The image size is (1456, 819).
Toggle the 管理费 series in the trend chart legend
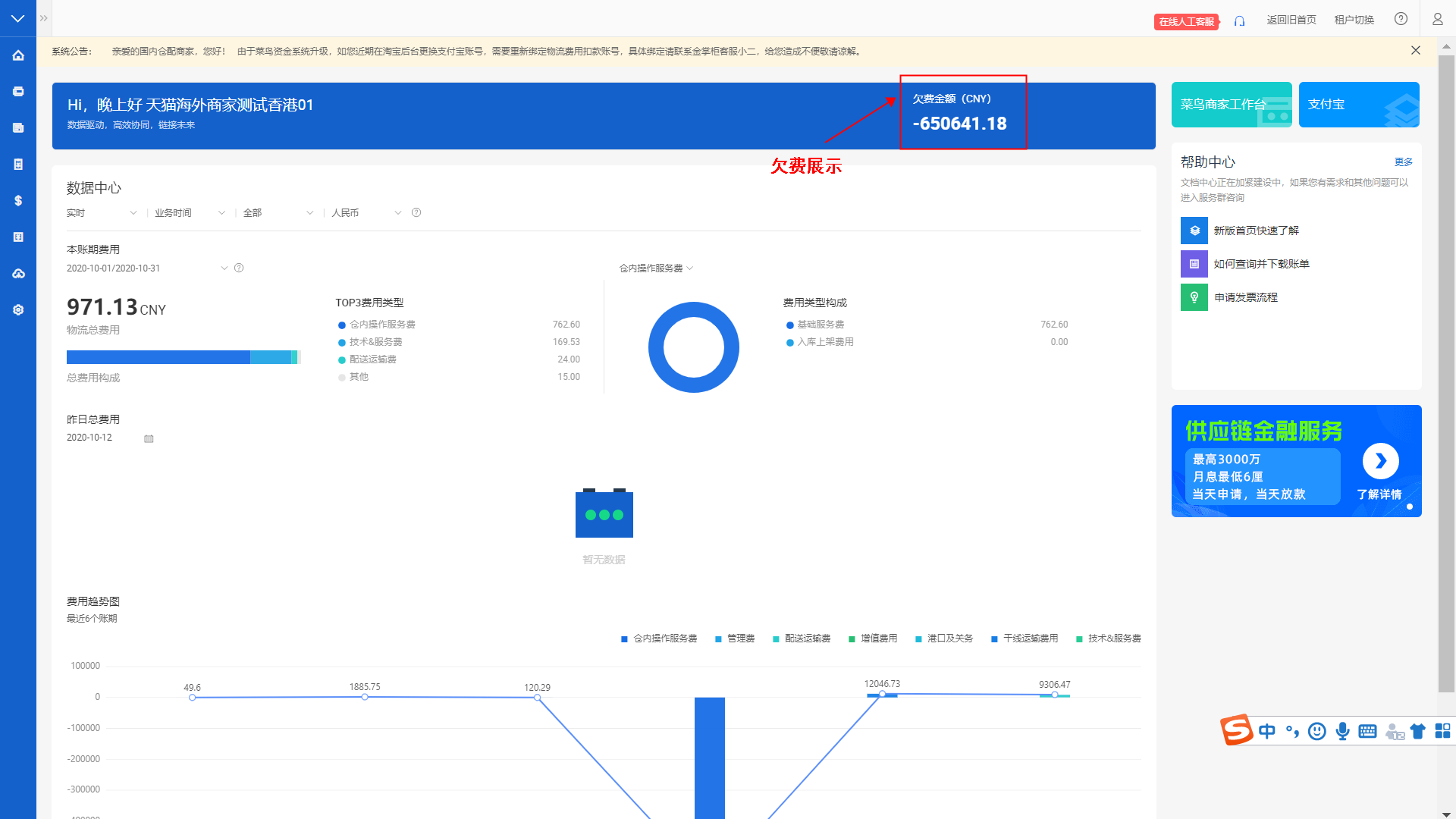736,639
